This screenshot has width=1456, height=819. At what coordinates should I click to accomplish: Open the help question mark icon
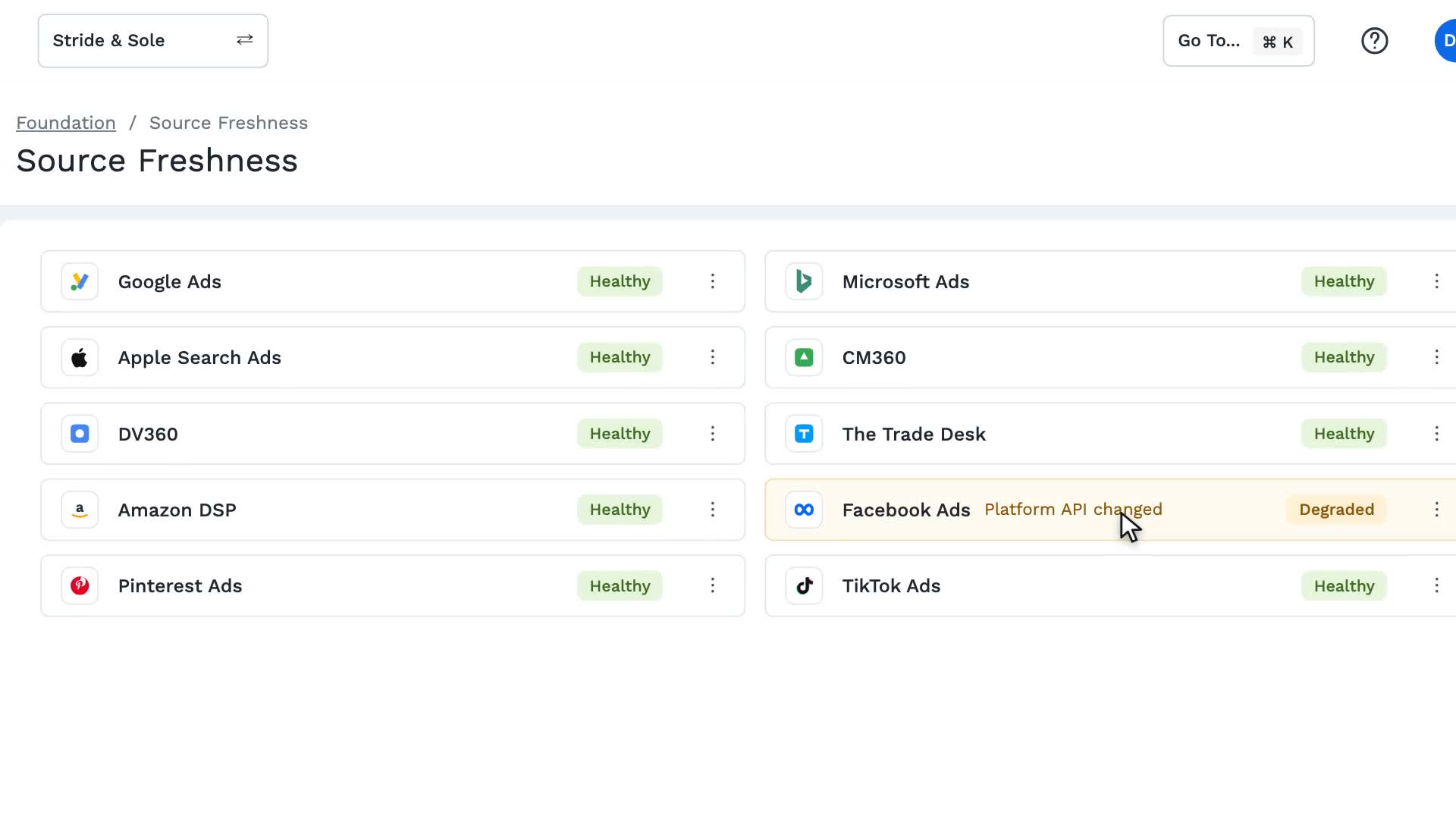point(1374,41)
